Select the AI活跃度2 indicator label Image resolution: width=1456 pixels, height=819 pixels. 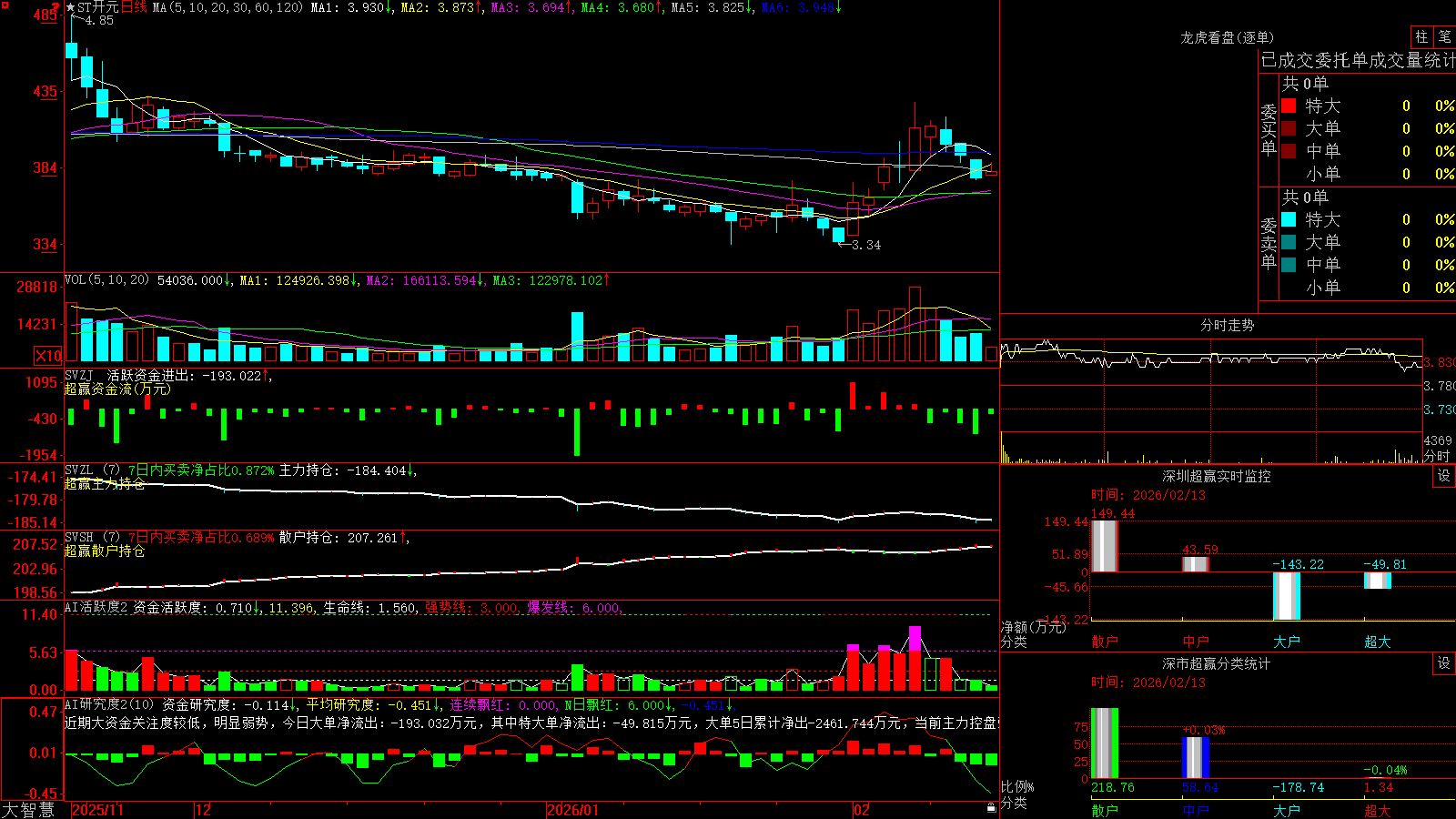pyautogui.click(x=96, y=608)
